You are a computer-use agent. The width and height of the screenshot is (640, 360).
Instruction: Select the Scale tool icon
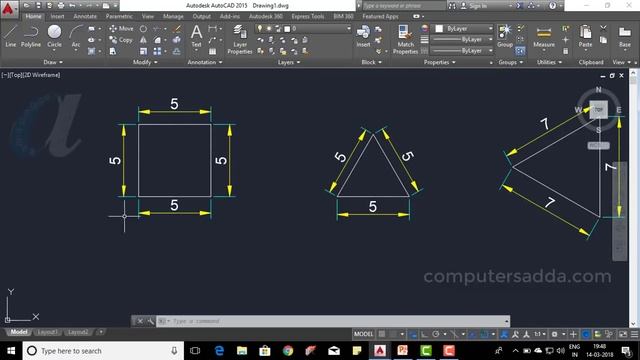[143, 51]
